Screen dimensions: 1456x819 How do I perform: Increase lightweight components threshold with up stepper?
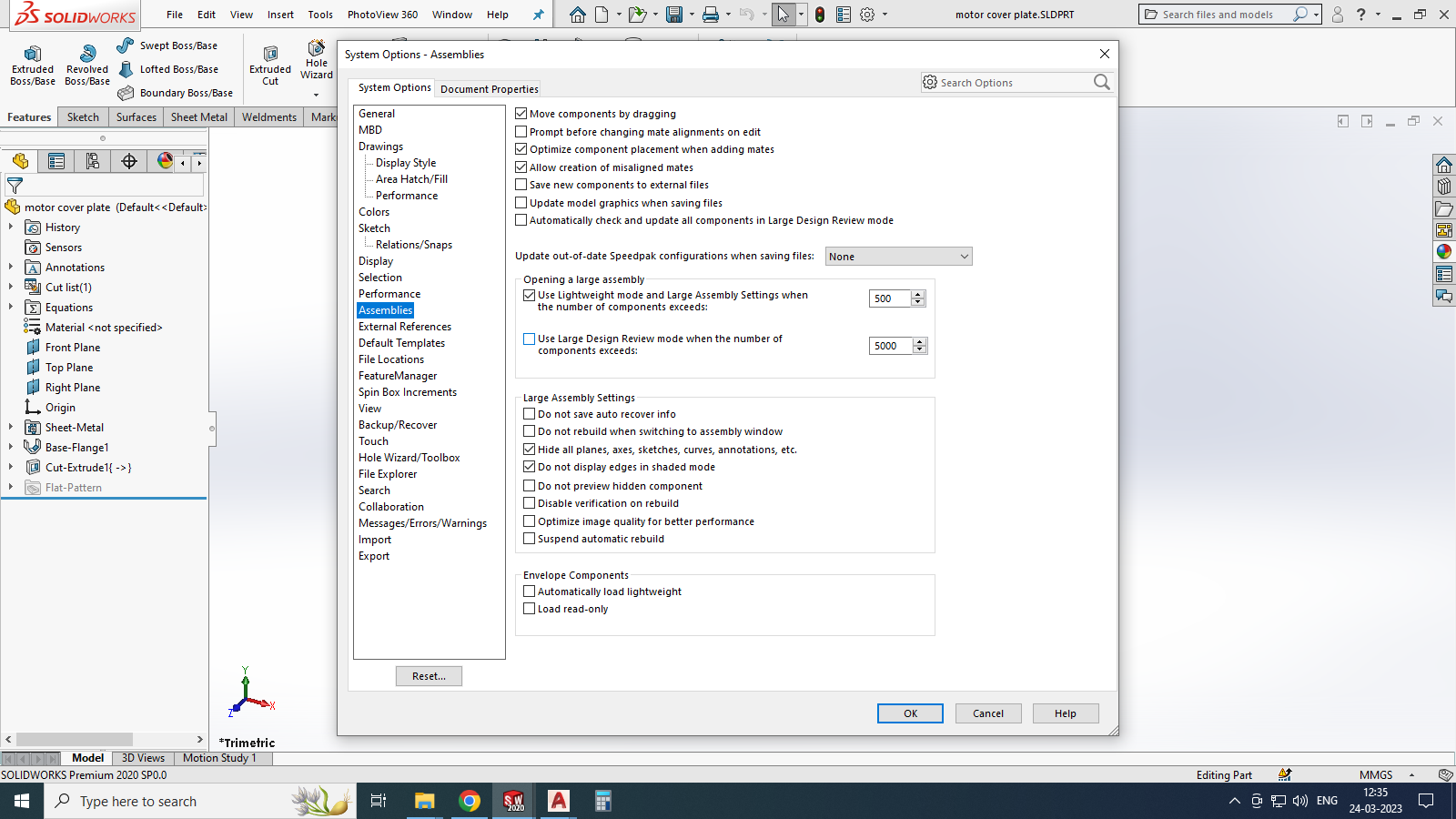click(917, 294)
